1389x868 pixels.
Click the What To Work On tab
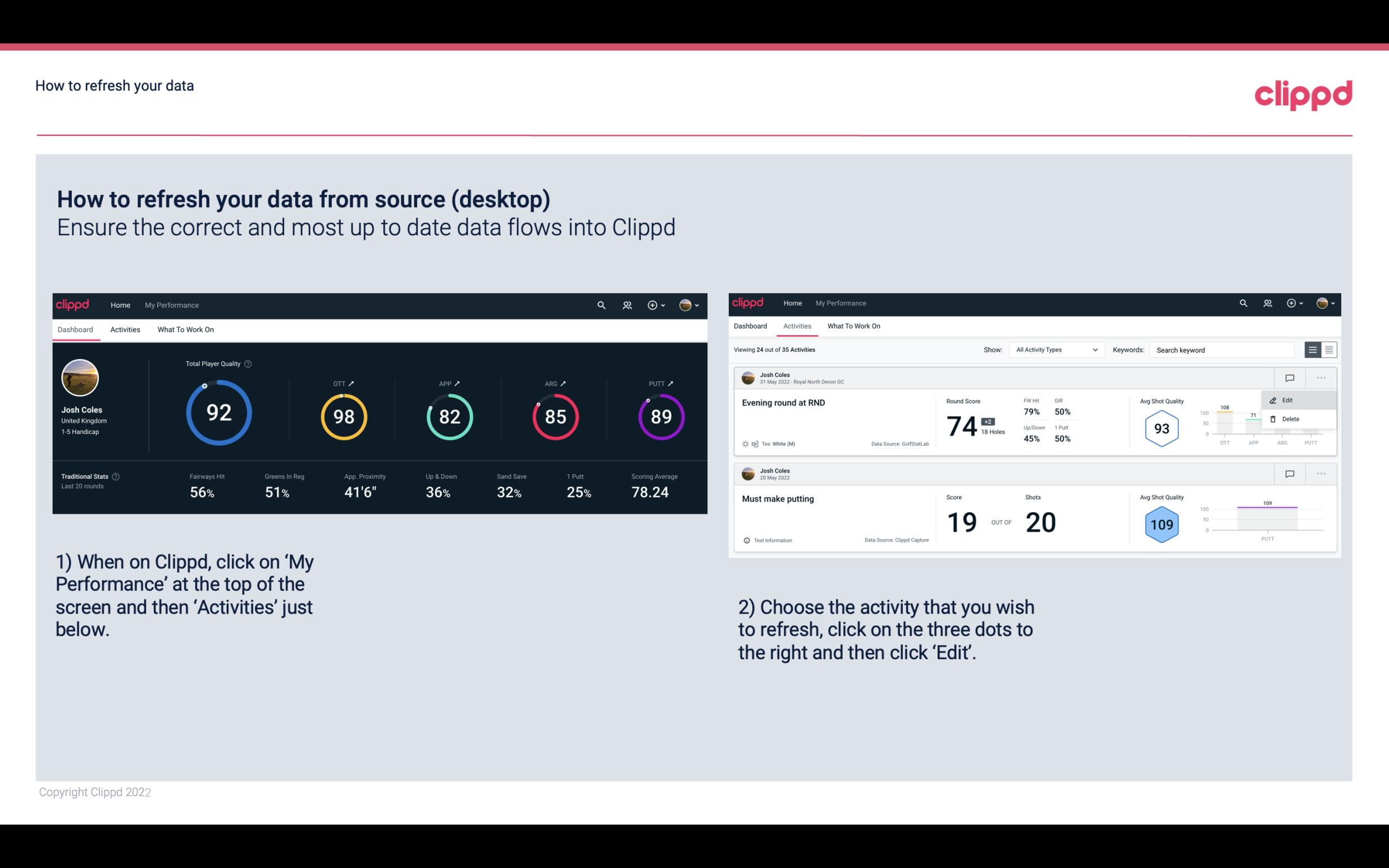point(185,328)
